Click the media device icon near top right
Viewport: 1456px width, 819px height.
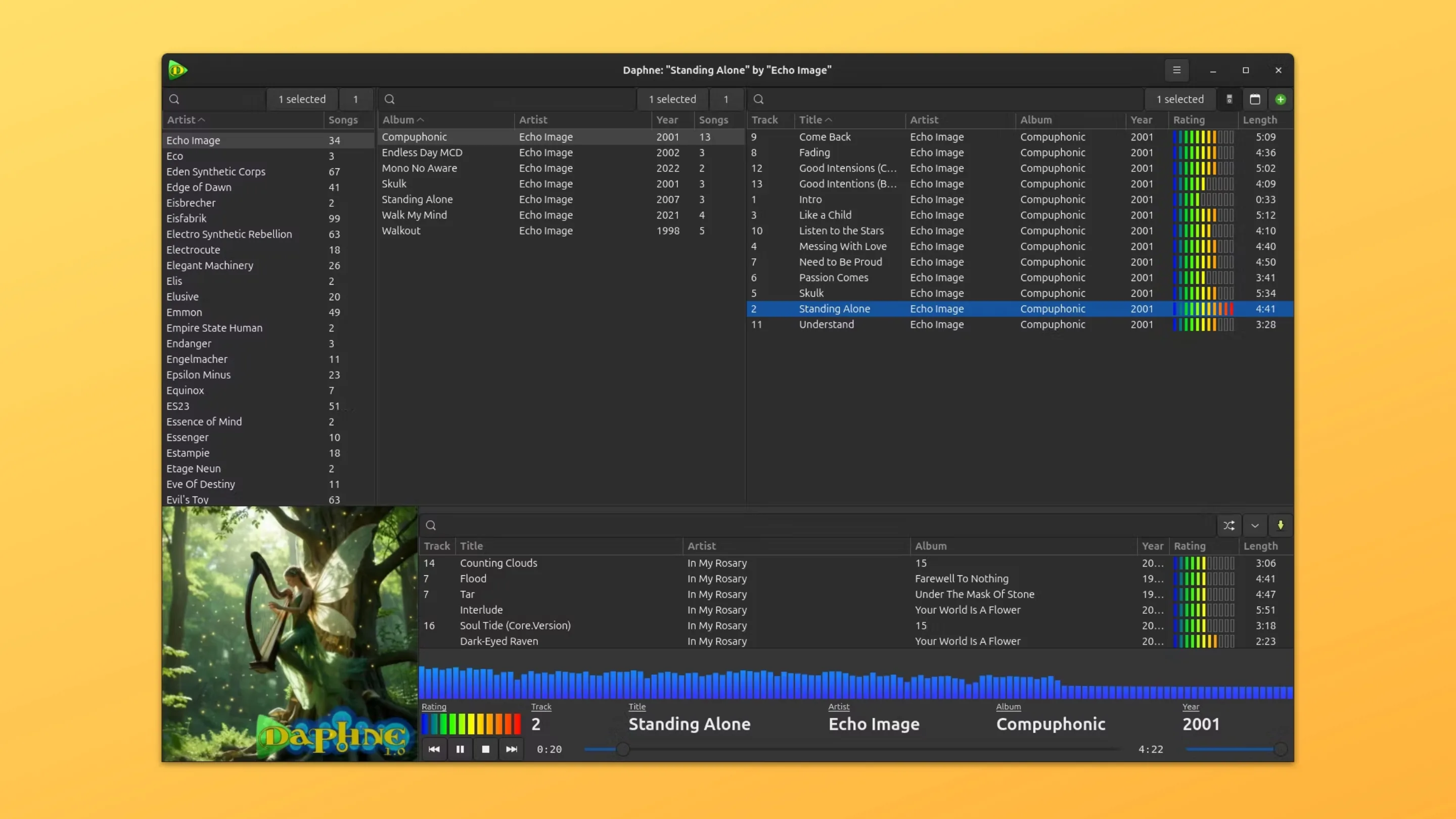pyautogui.click(x=1229, y=99)
